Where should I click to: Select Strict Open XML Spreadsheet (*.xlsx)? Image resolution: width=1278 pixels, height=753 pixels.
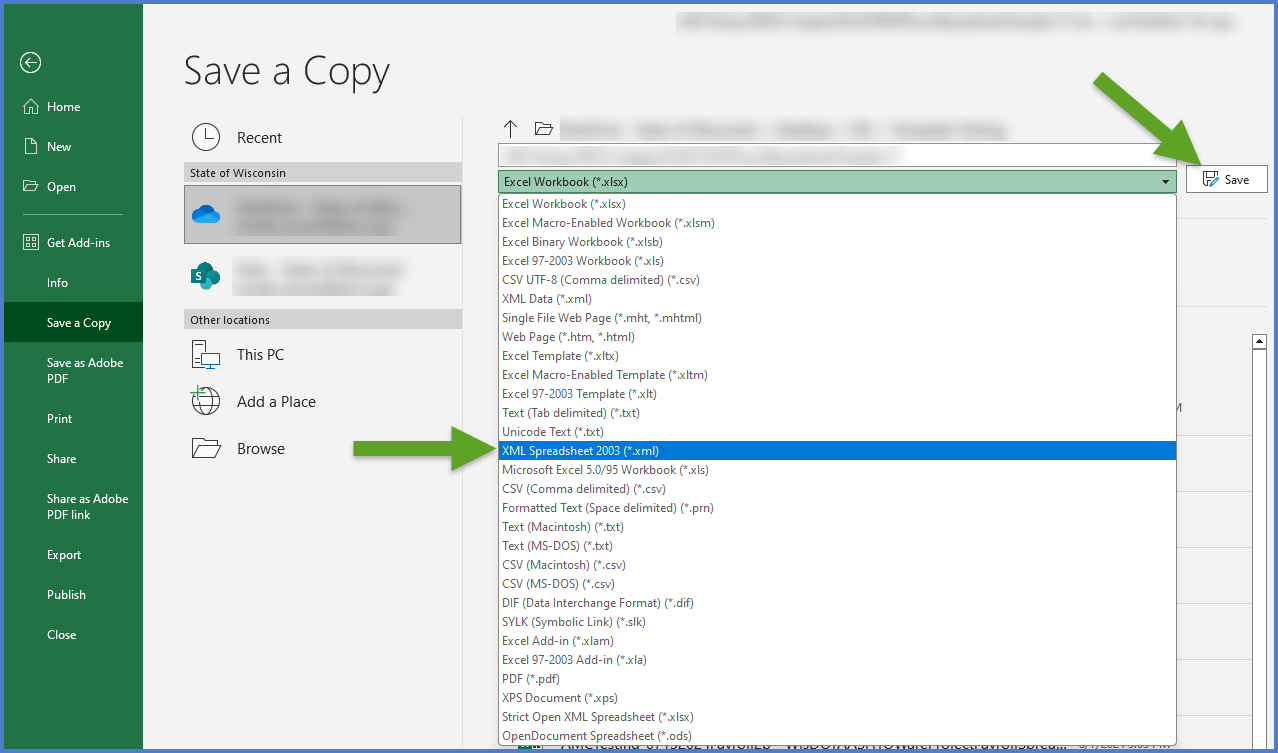coord(837,717)
